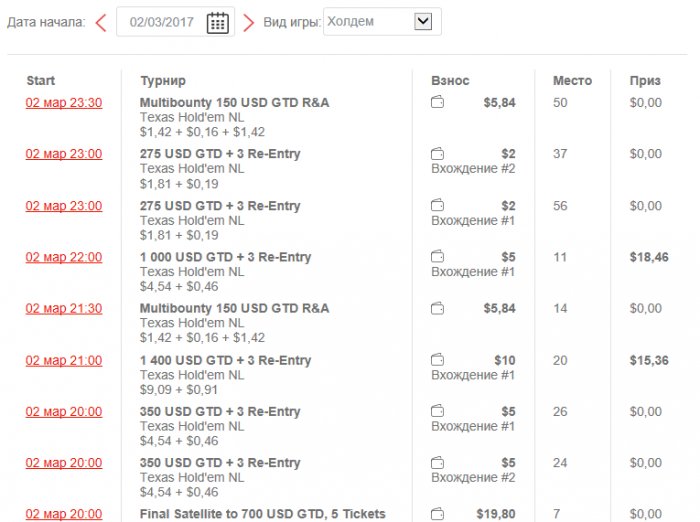Sort by the Взнос column header
This screenshot has height=522, width=700.
tap(450, 80)
